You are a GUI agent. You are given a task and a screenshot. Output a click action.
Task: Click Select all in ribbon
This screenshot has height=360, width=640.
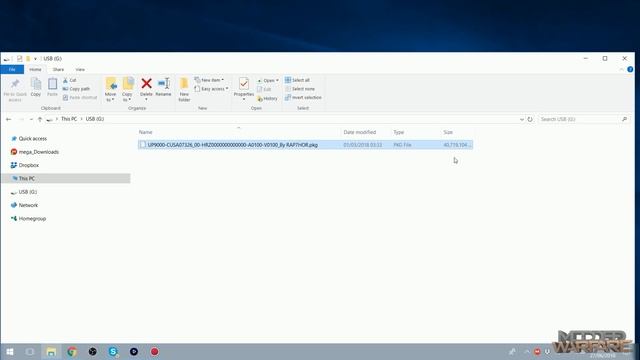pos(297,80)
